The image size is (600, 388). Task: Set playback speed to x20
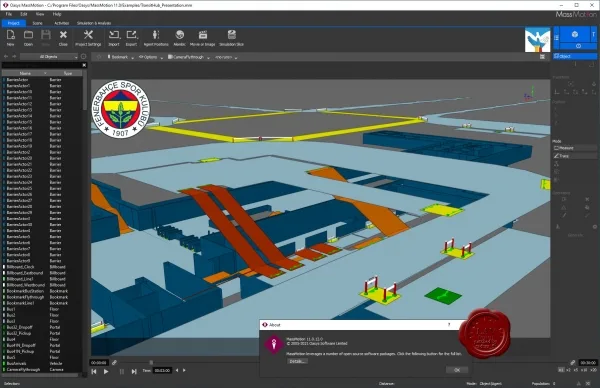coord(593,370)
